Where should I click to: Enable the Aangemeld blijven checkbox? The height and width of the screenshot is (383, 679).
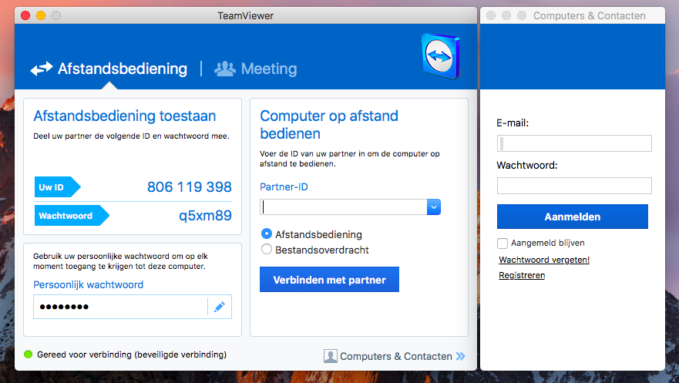click(502, 243)
